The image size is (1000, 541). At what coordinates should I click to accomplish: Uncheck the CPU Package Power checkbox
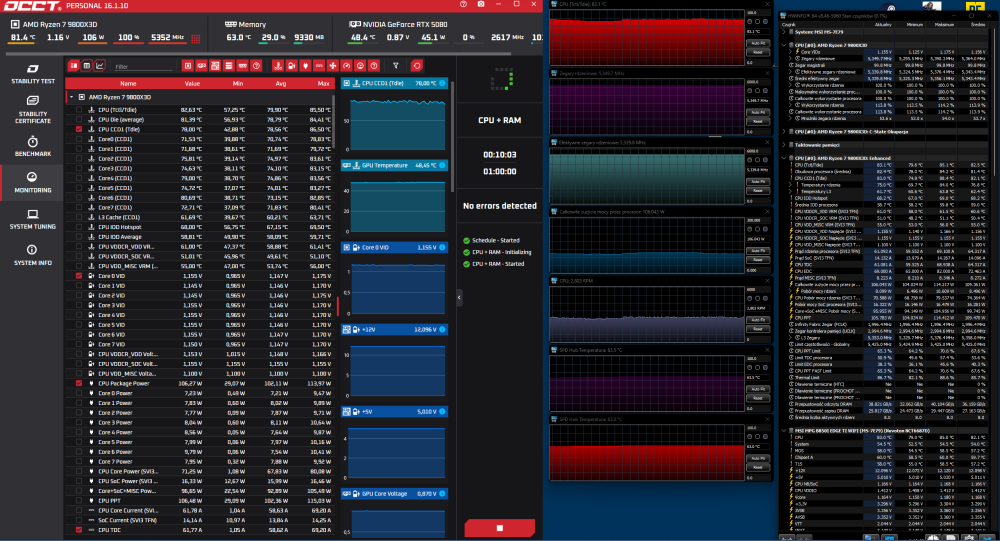click(x=79, y=383)
